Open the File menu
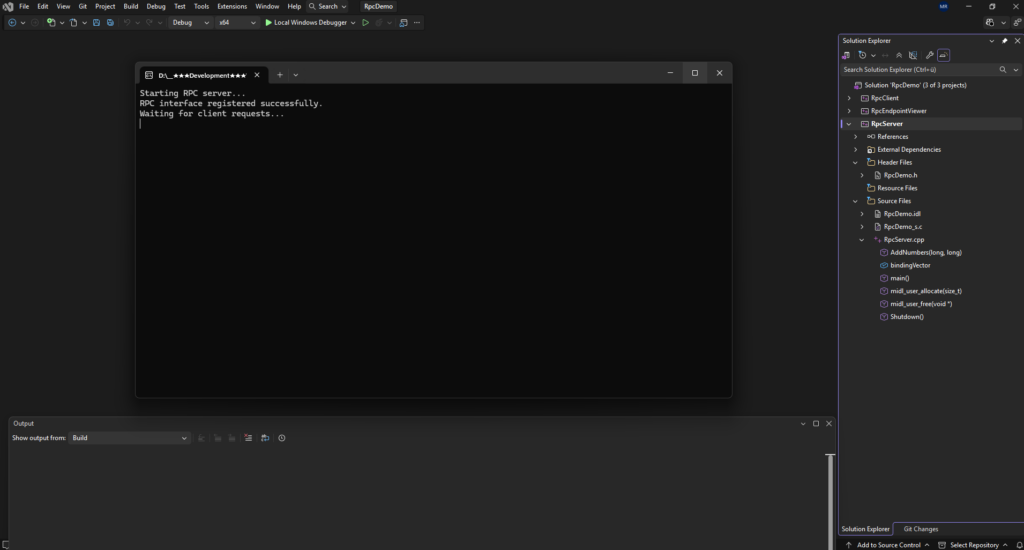This screenshot has width=1024, height=550. click(x=24, y=7)
